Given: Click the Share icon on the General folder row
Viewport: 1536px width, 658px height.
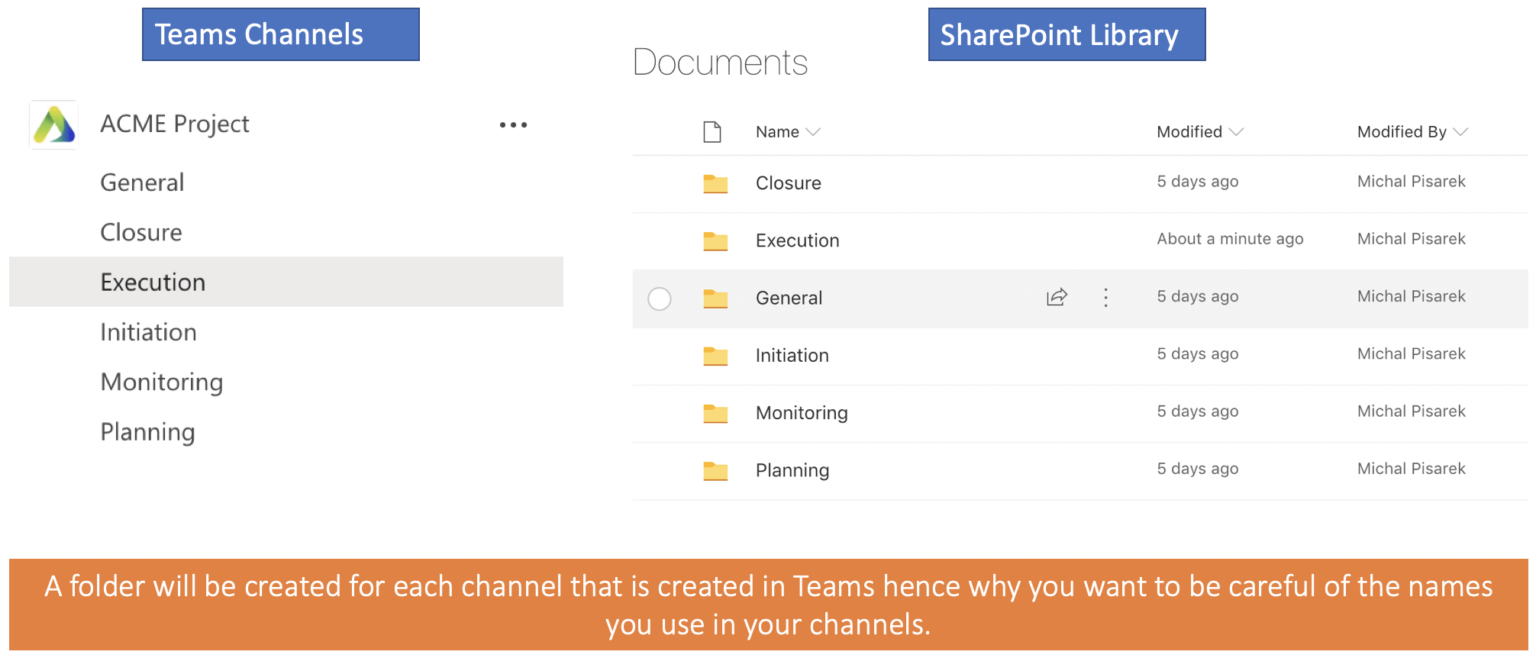Looking at the screenshot, I should [1056, 297].
